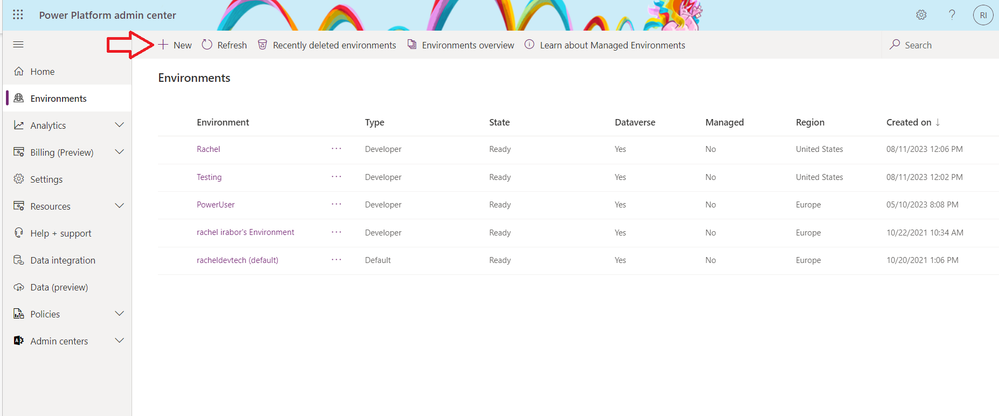This screenshot has height=416, width=999.
Task: Sort by the State column header
Action: (x=500, y=122)
